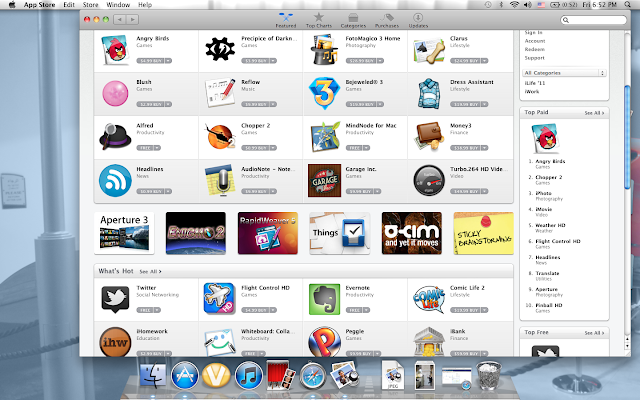
Task: Open the AudioNote microphone icon
Action: pyautogui.click(x=220, y=180)
